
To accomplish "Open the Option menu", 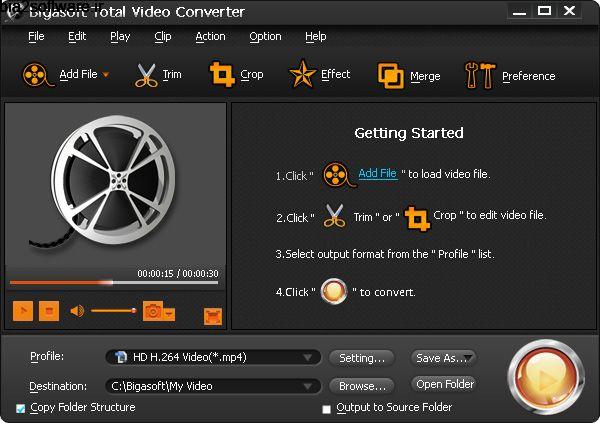I will click(x=265, y=37).
